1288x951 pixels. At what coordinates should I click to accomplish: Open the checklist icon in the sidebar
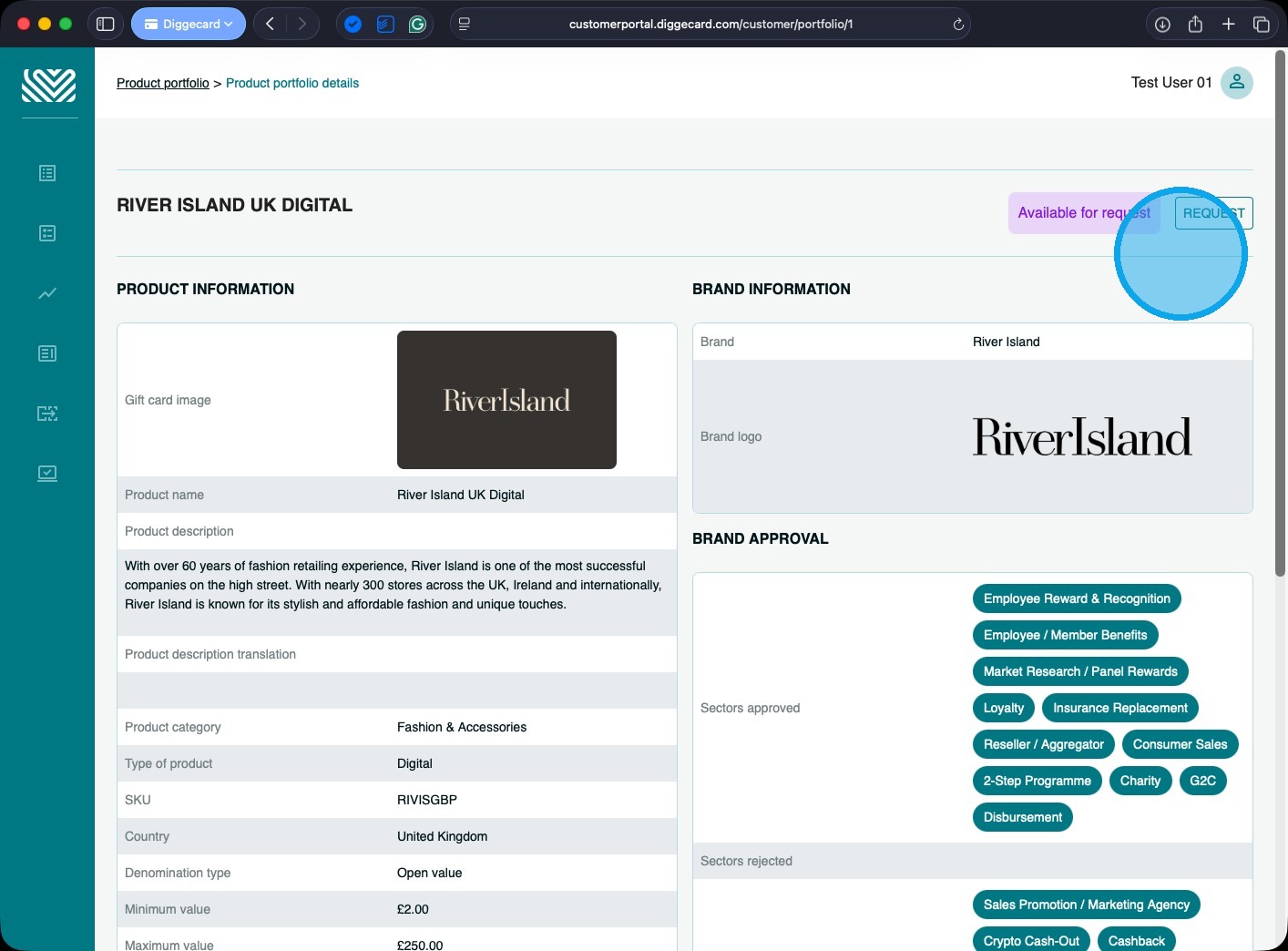[47, 233]
